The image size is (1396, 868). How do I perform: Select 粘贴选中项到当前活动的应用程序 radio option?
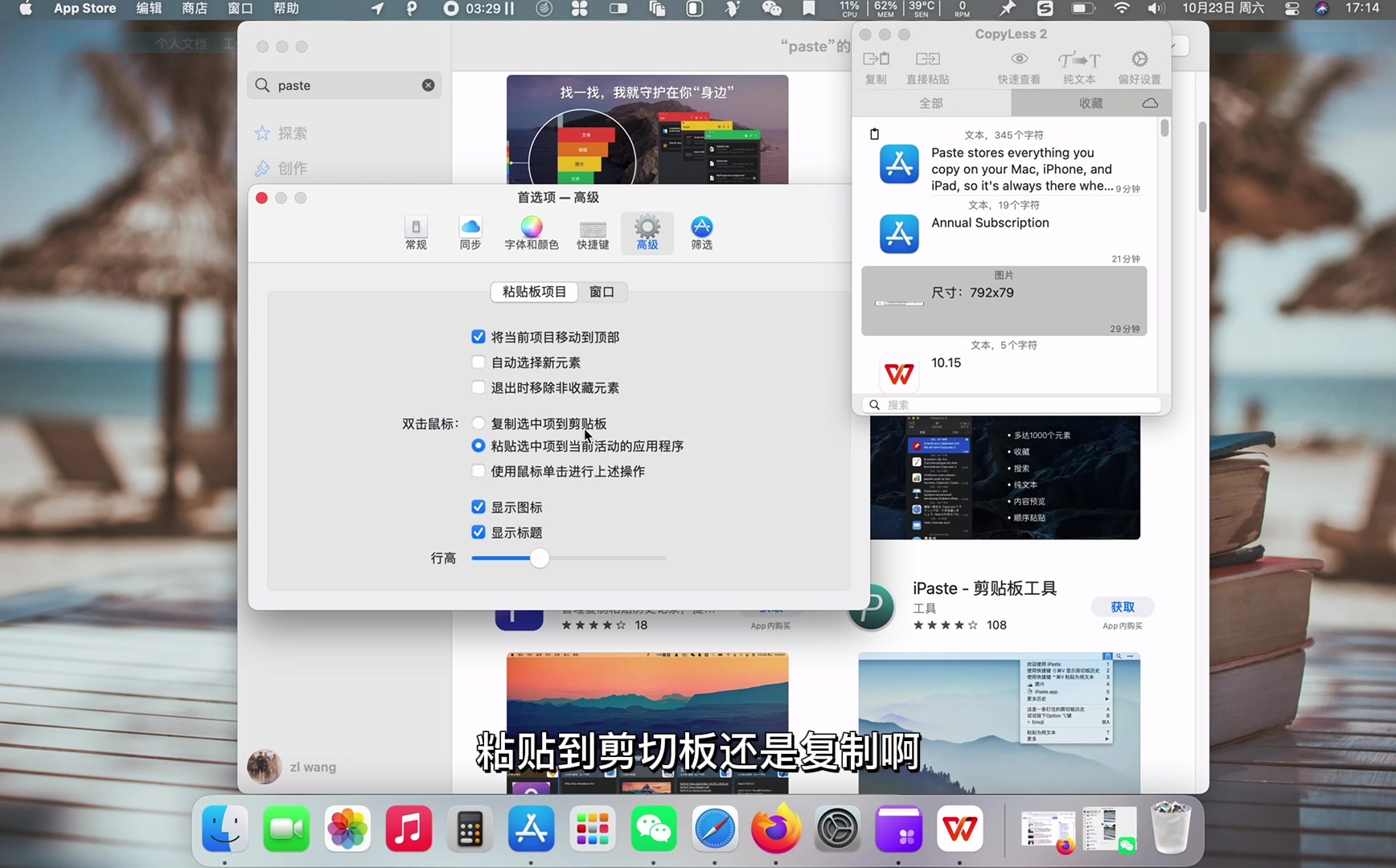478,446
